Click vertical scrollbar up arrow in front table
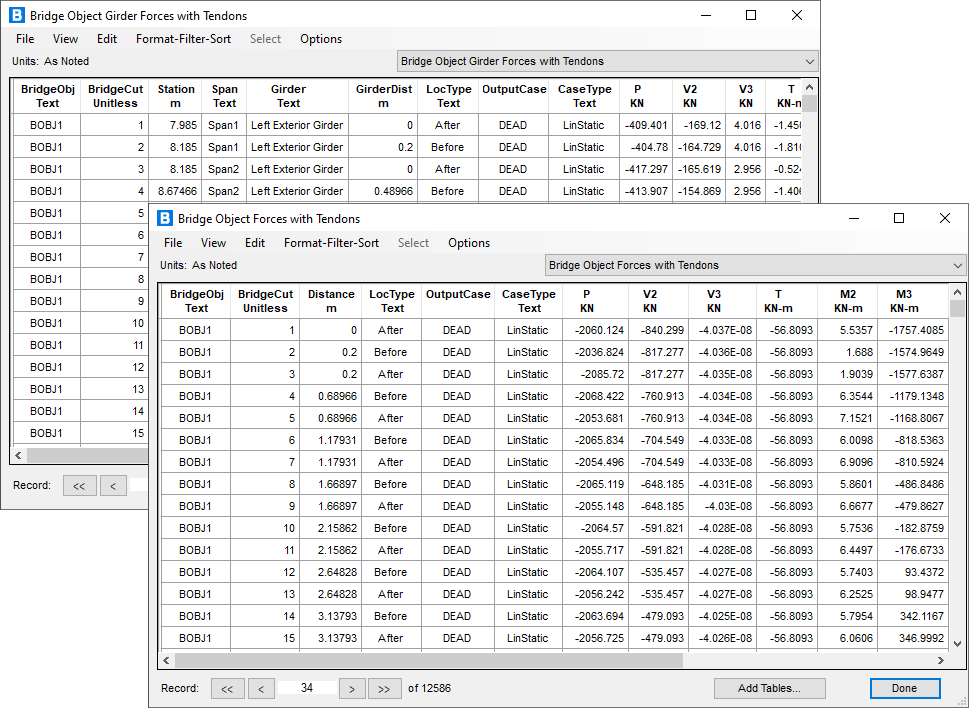Screen dimensions: 969x708 click(x=957, y=292)
